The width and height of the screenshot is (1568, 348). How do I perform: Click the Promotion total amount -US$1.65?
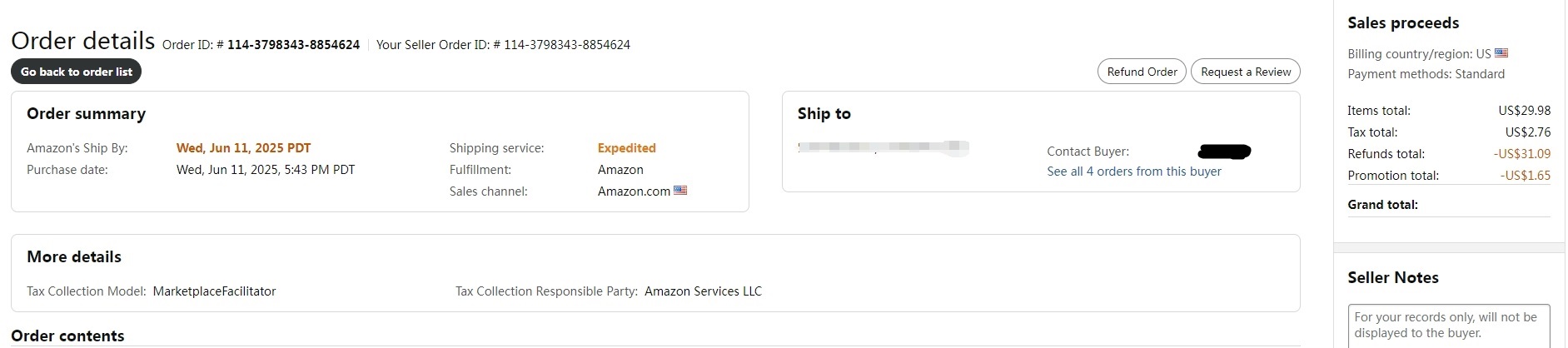point(1525,176)
